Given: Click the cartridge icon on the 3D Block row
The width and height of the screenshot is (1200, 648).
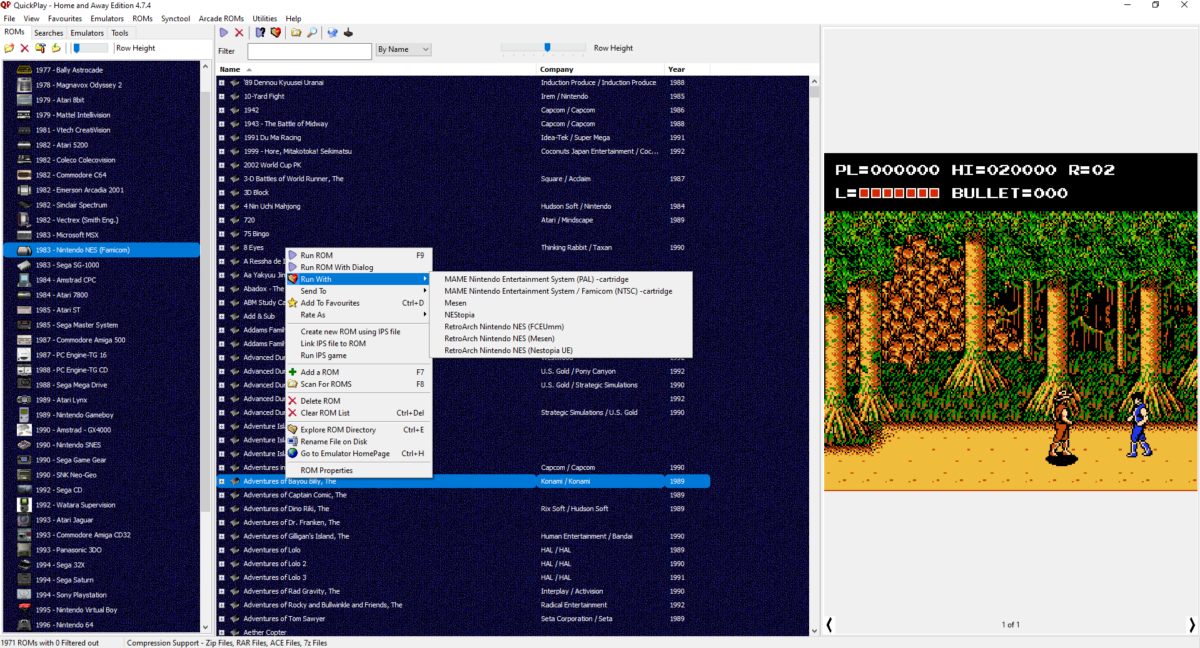Looking at the screenshot, I should tap(234, 192).
